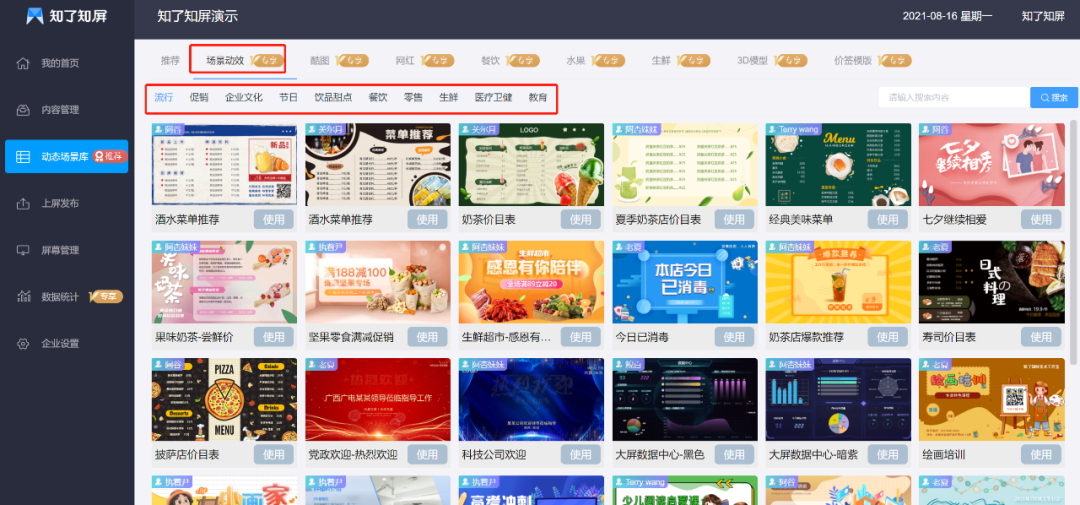Click the 推荐 badge on 动态场景库
Screen dimensions: 1080x505
(x=110, y=156)
